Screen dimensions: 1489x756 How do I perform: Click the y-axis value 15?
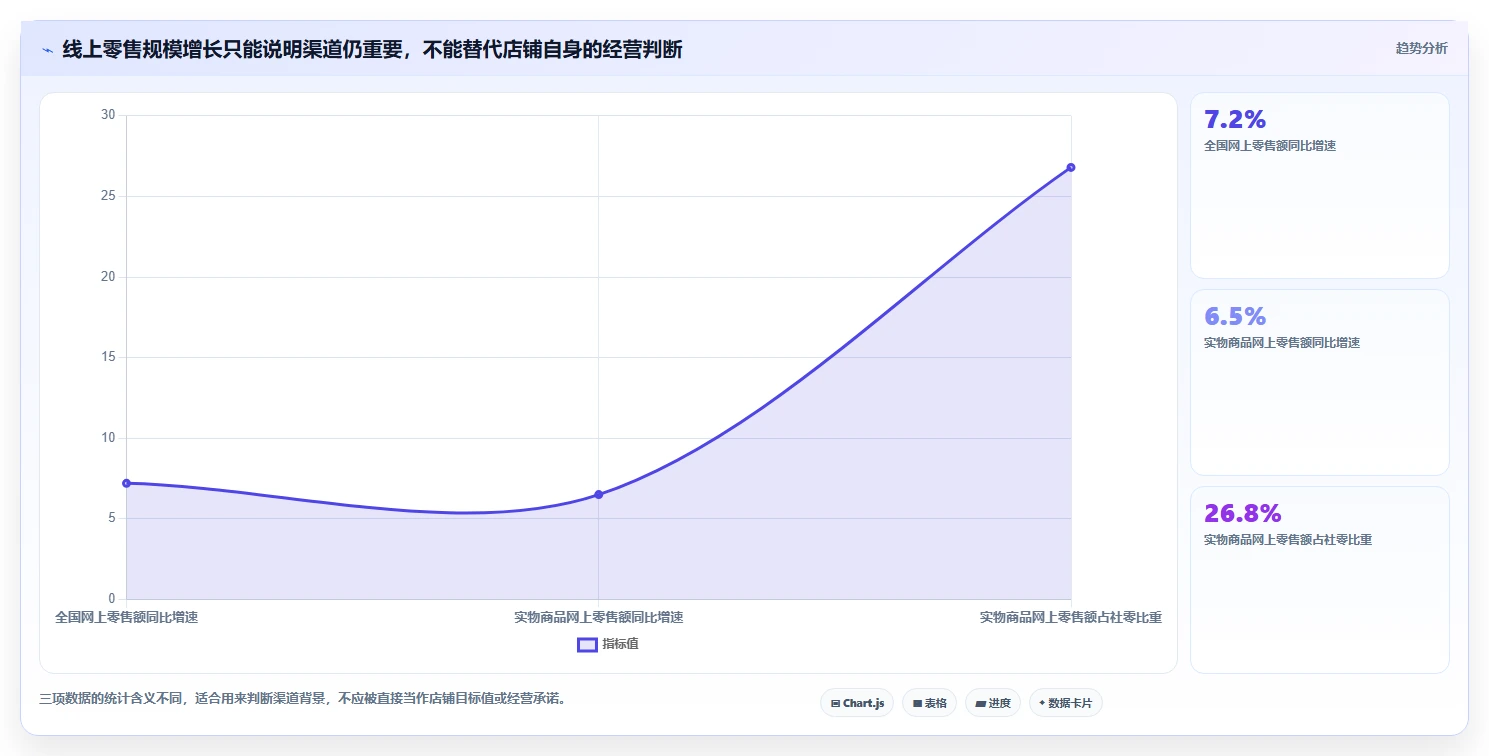click(x=108, y=357)
